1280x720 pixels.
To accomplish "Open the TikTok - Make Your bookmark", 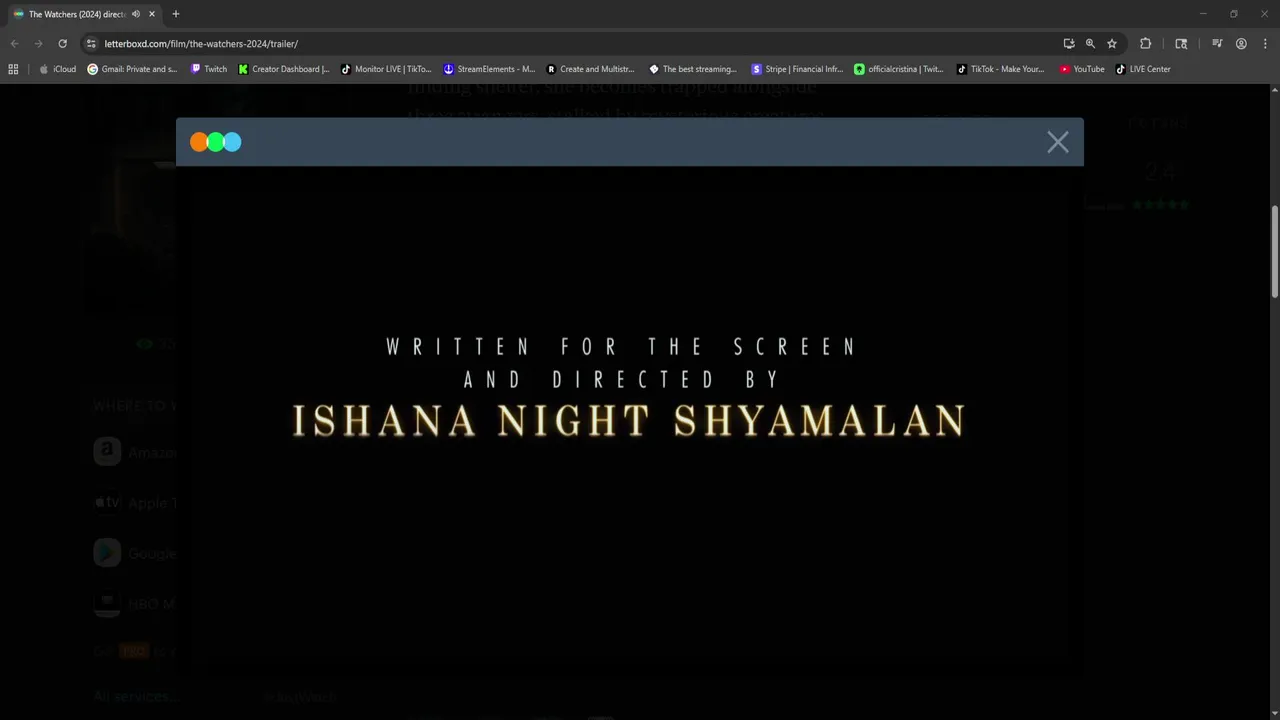I will click(x=1001, y=69).
